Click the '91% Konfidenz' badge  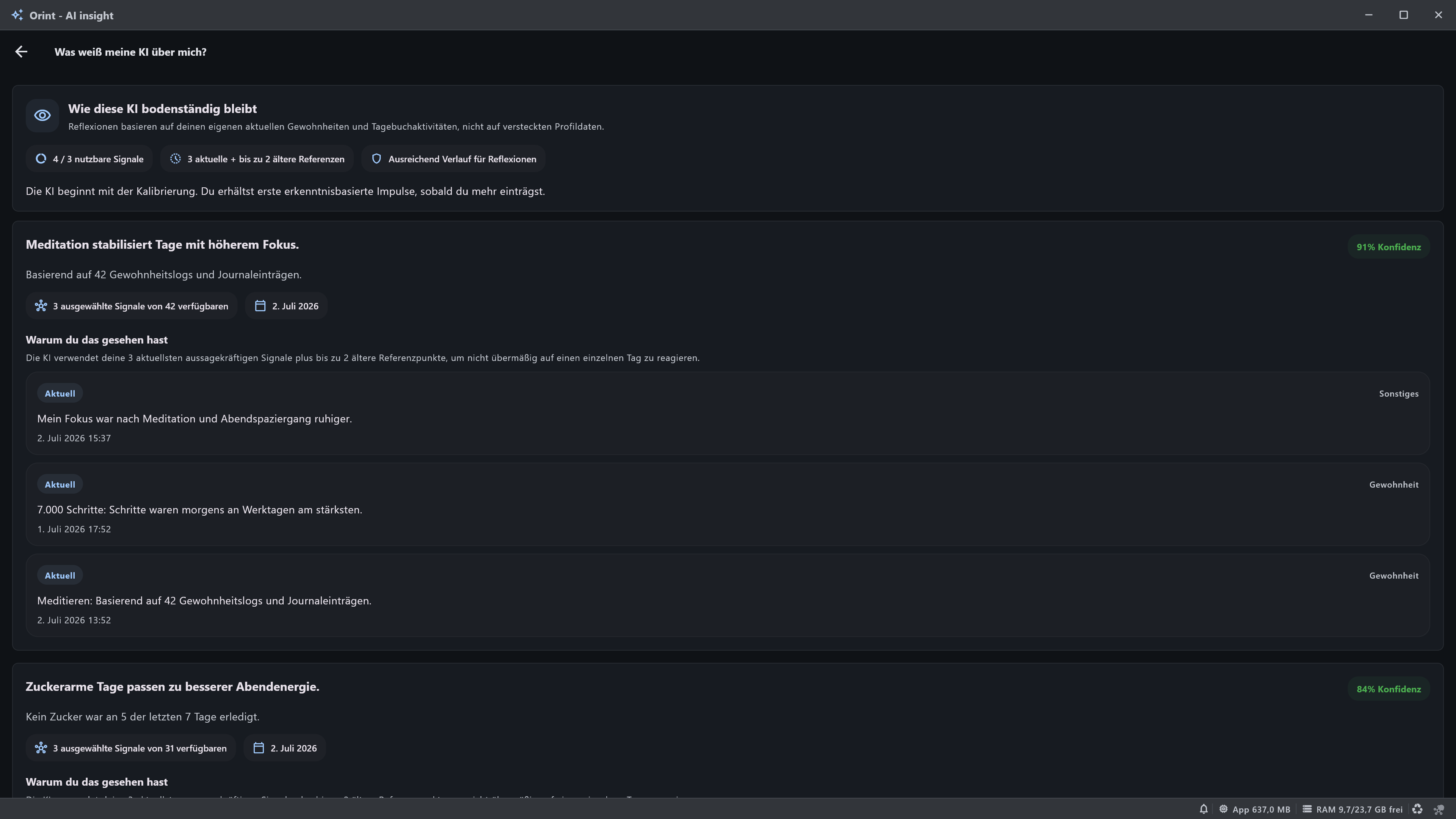coord(1388,247)
